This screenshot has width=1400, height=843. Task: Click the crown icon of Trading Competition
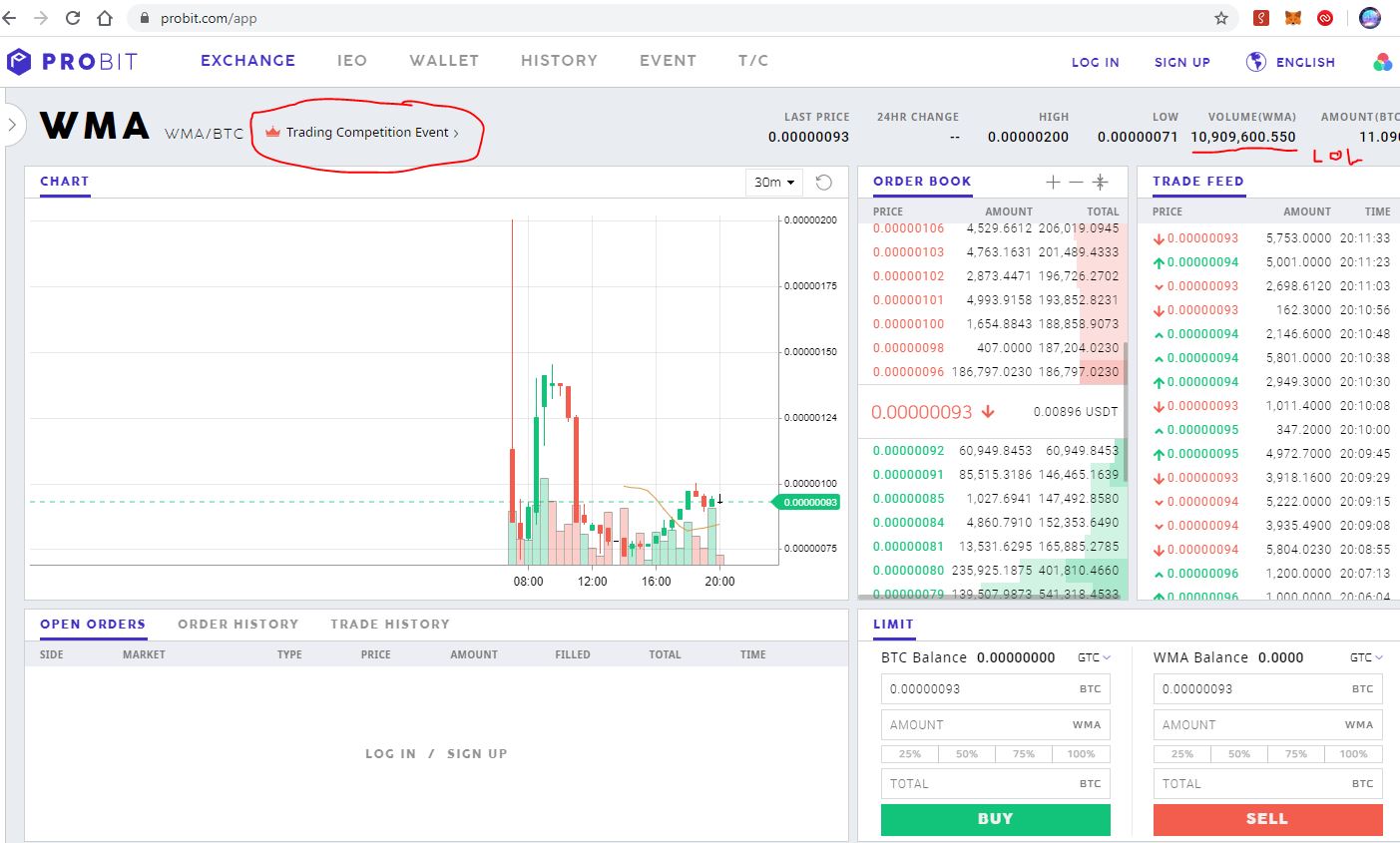272,132
